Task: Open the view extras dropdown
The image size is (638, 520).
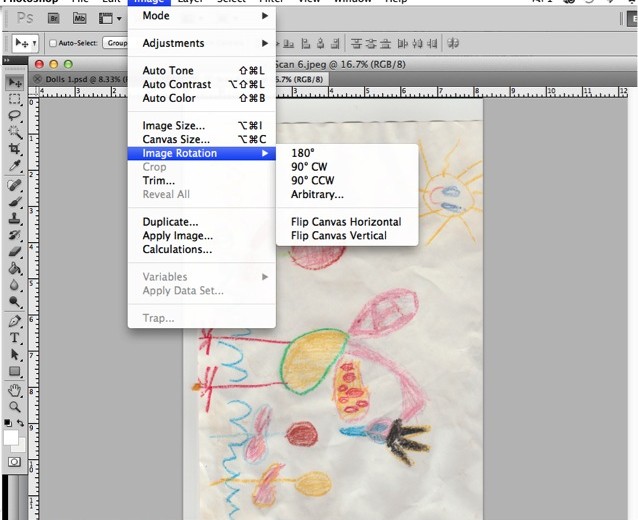Action: tap(110, 18)
